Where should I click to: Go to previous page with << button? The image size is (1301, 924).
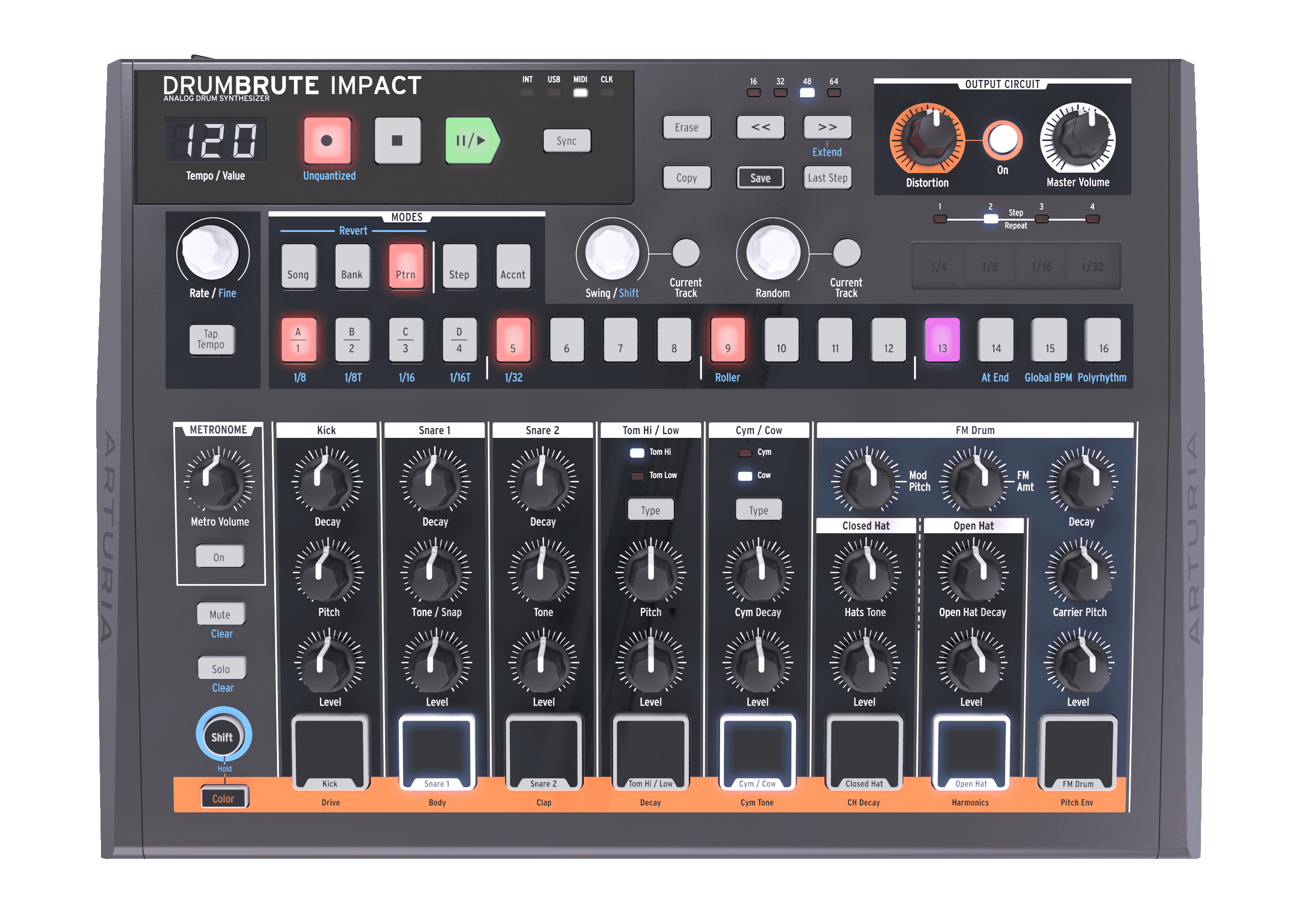[760, 127]
